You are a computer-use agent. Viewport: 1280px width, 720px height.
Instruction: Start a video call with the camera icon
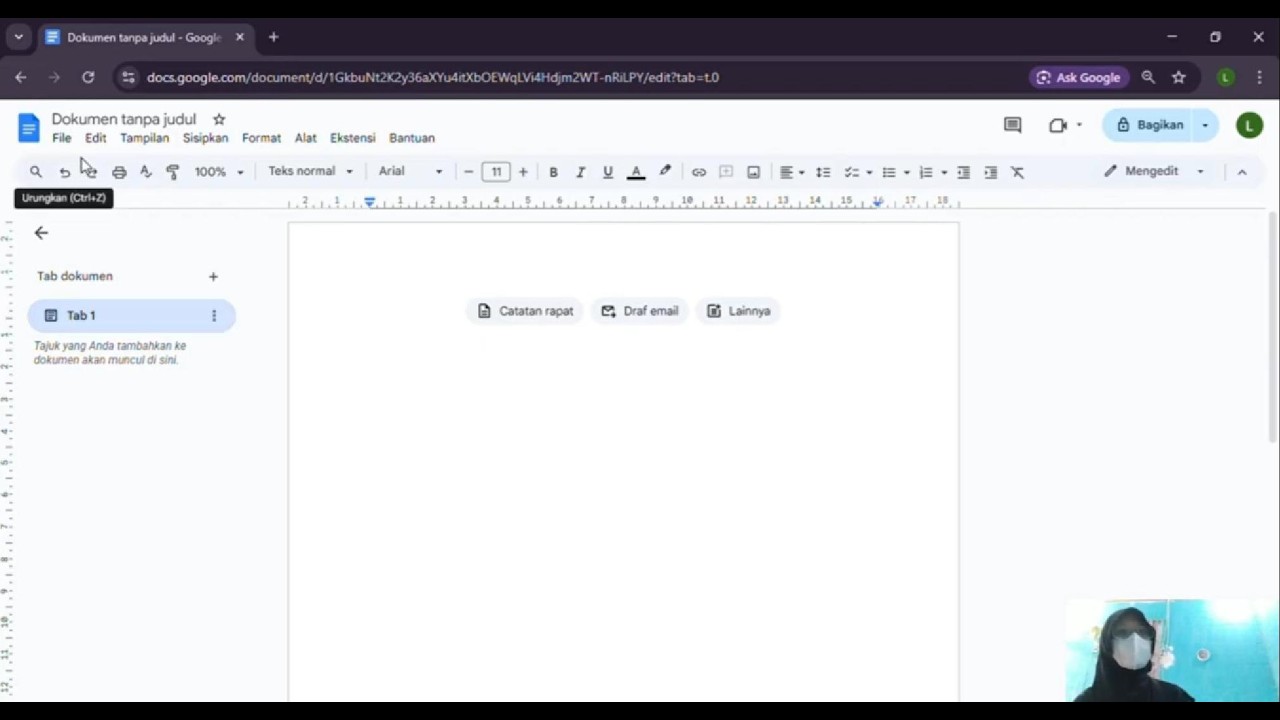[1058, 125]
